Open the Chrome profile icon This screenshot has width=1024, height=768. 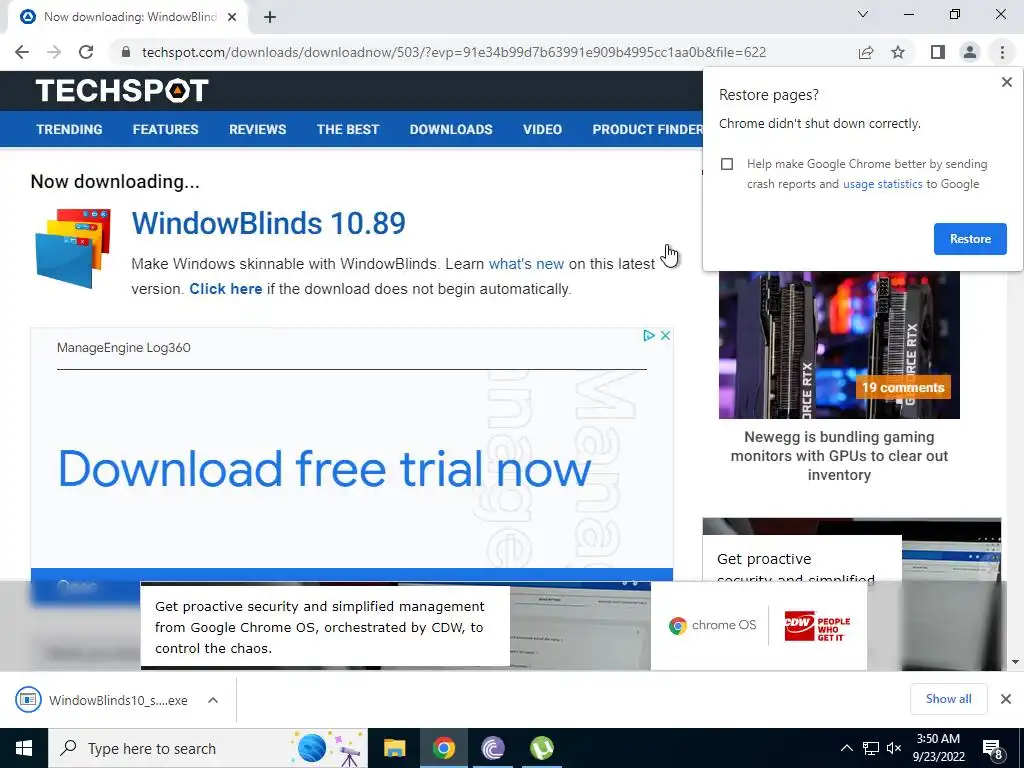coord(970,52)
